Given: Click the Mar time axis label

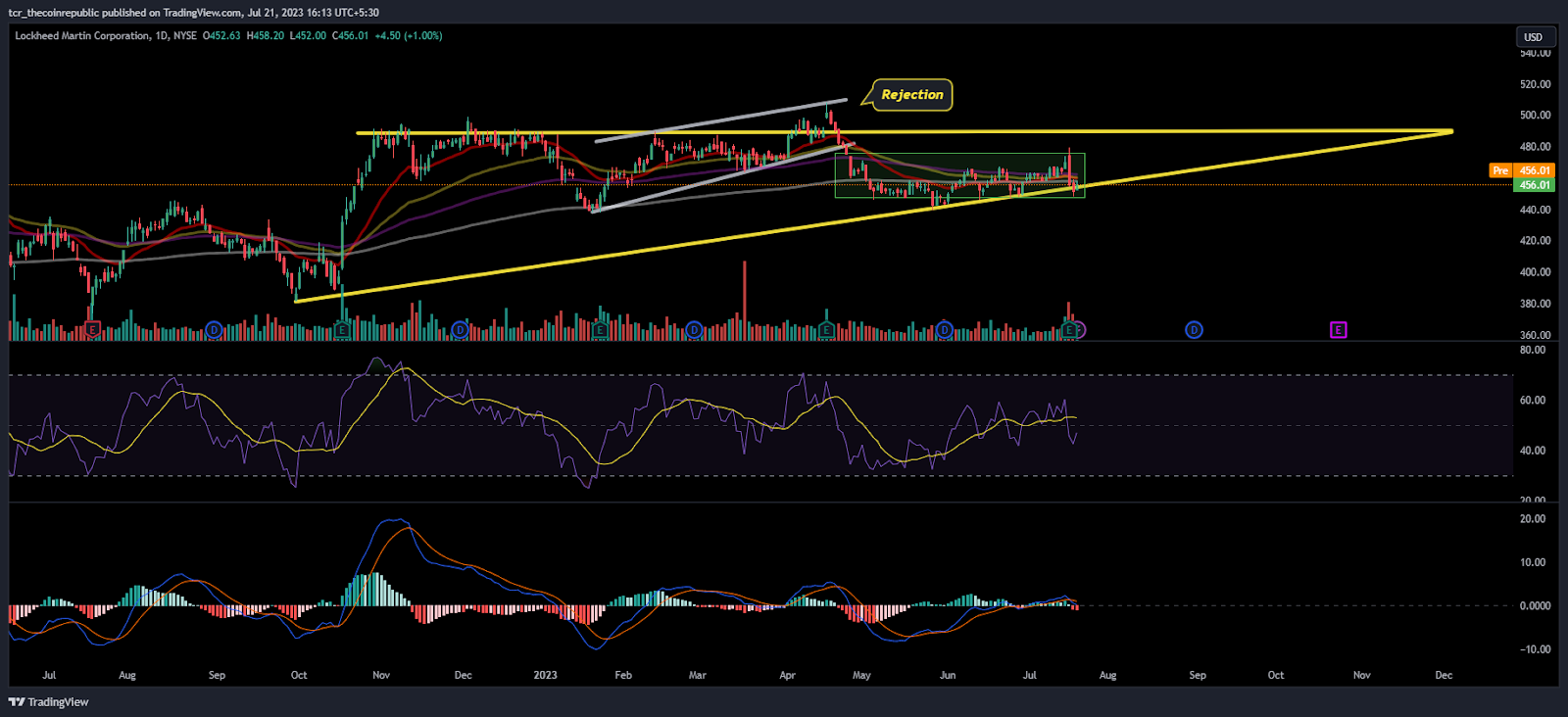Looking at the screenshot, I should point(698,675).
